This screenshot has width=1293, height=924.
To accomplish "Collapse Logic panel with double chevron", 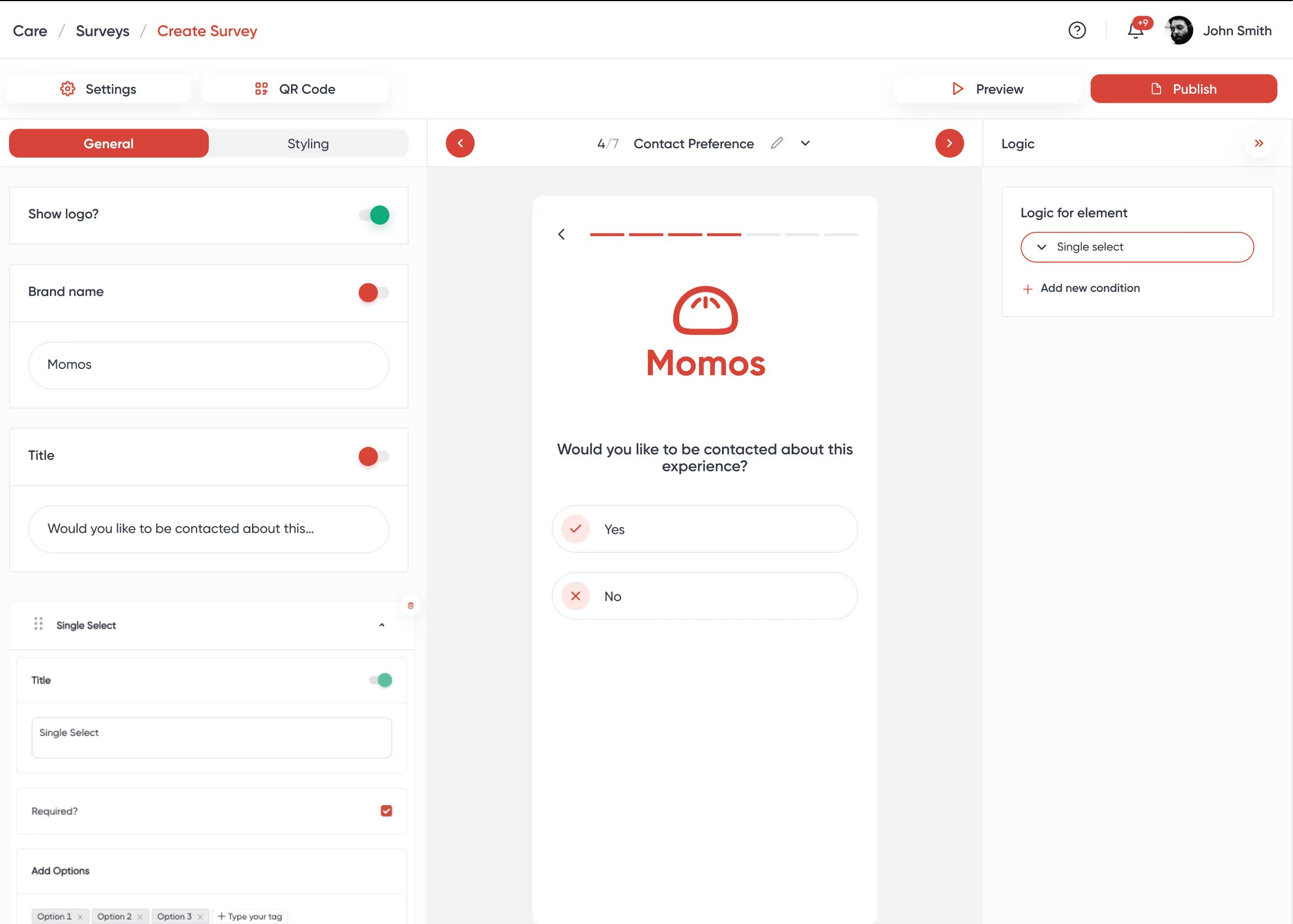I will coord(1259,143).
